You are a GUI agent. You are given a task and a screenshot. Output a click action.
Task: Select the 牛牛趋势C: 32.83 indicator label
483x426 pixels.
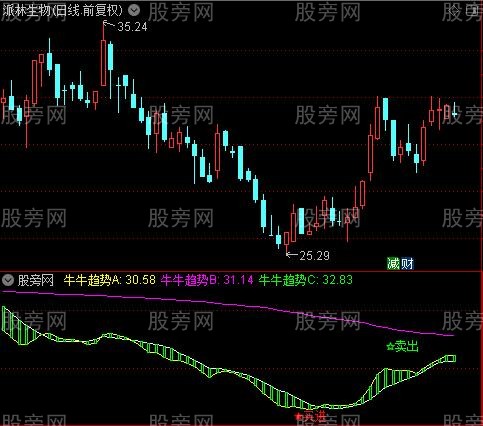(x=306, y=280)
